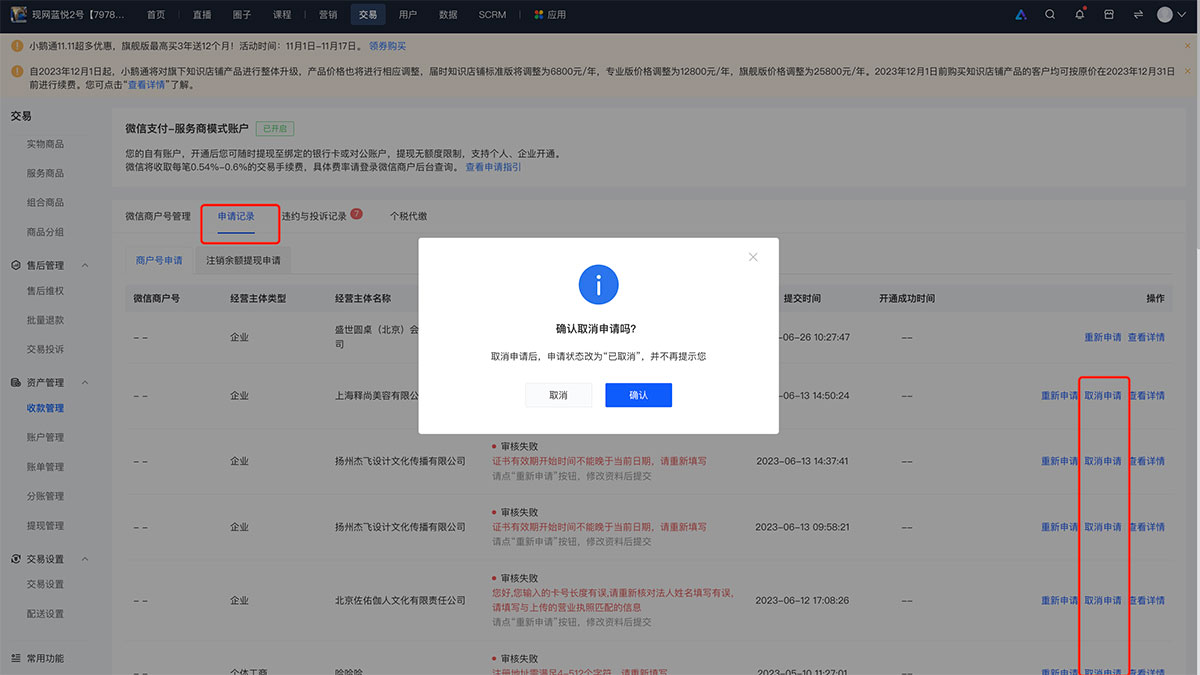Click the 确认 button in dialog
Screen dimensions: 1200x675
point(638,395)
